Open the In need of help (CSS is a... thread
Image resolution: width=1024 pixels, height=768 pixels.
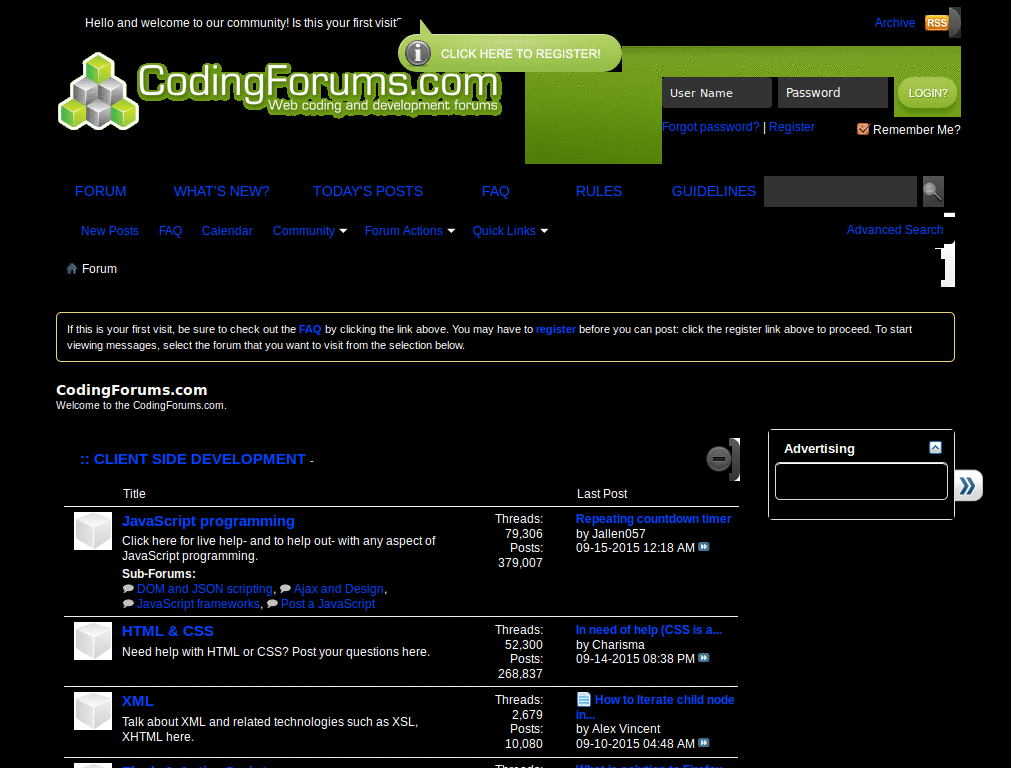click(x=648, y=630)
